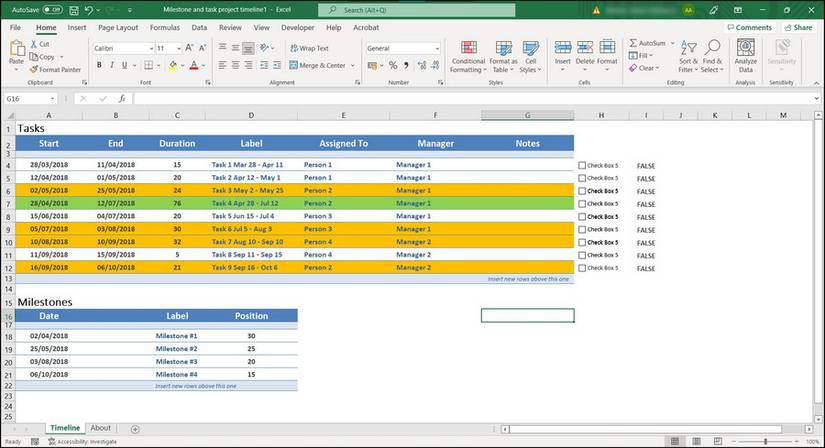The width and height of the screenshot is (825, 448).
Task: Switch to the About sheet tab
Action: click(100, 428)
